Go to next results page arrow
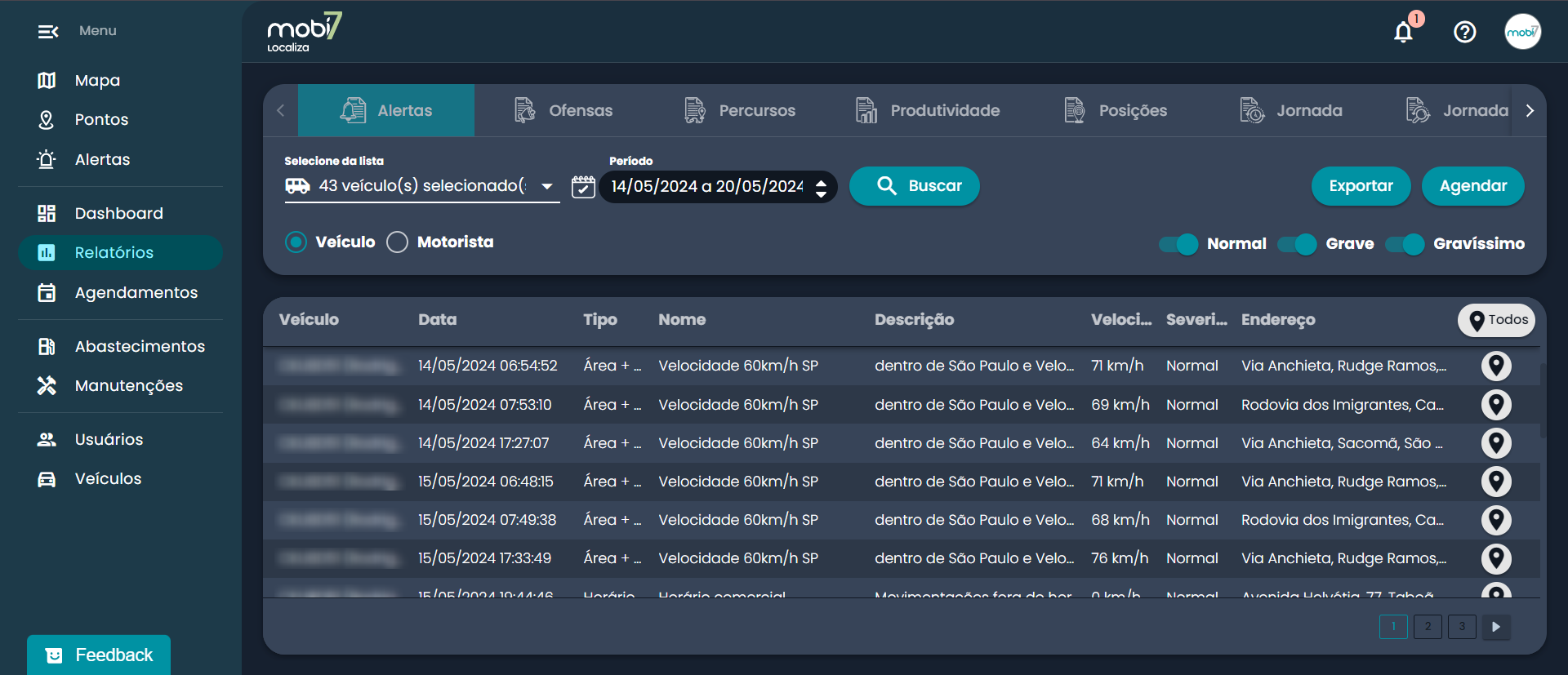 1496,627
